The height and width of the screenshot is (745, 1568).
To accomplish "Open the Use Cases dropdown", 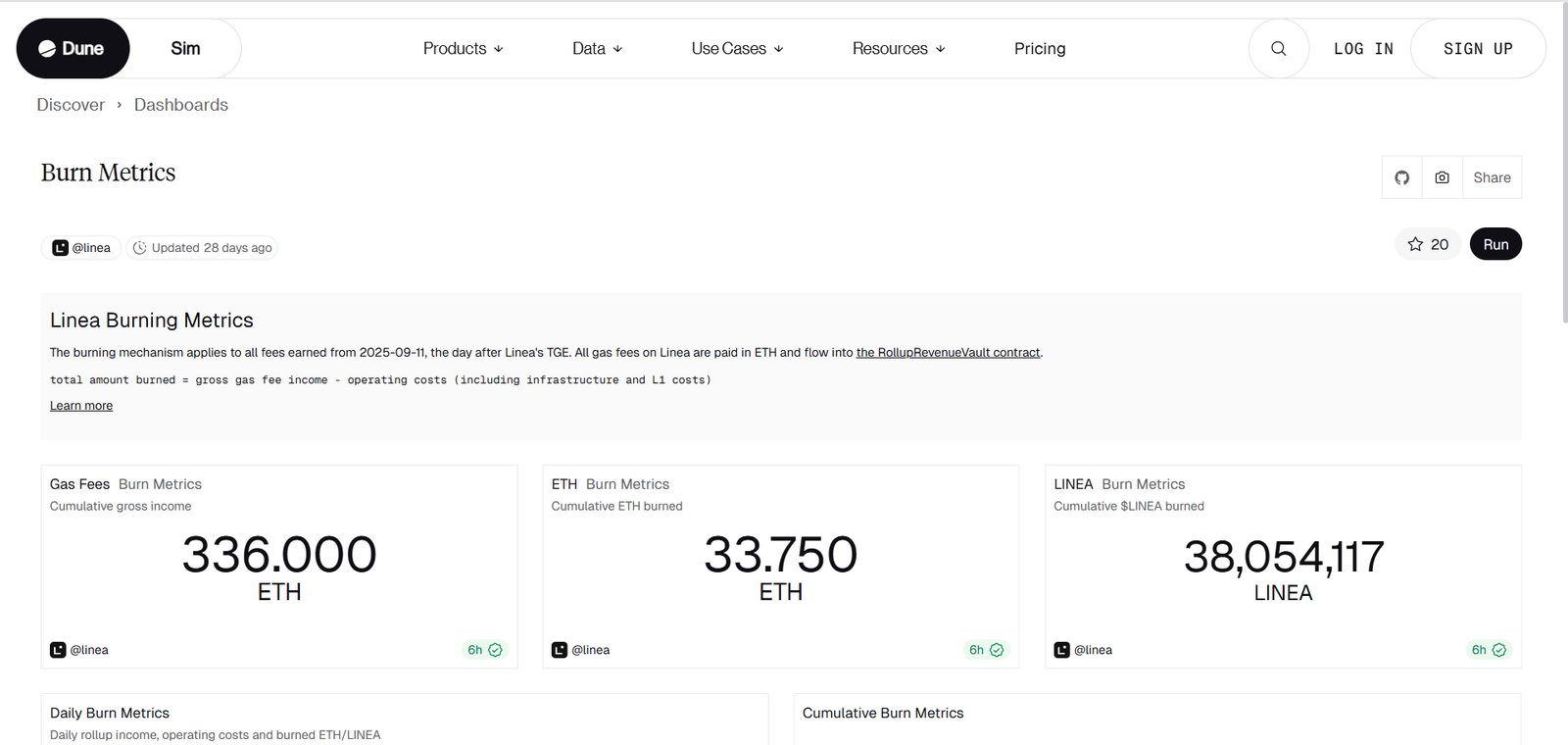I will [737, 48].
